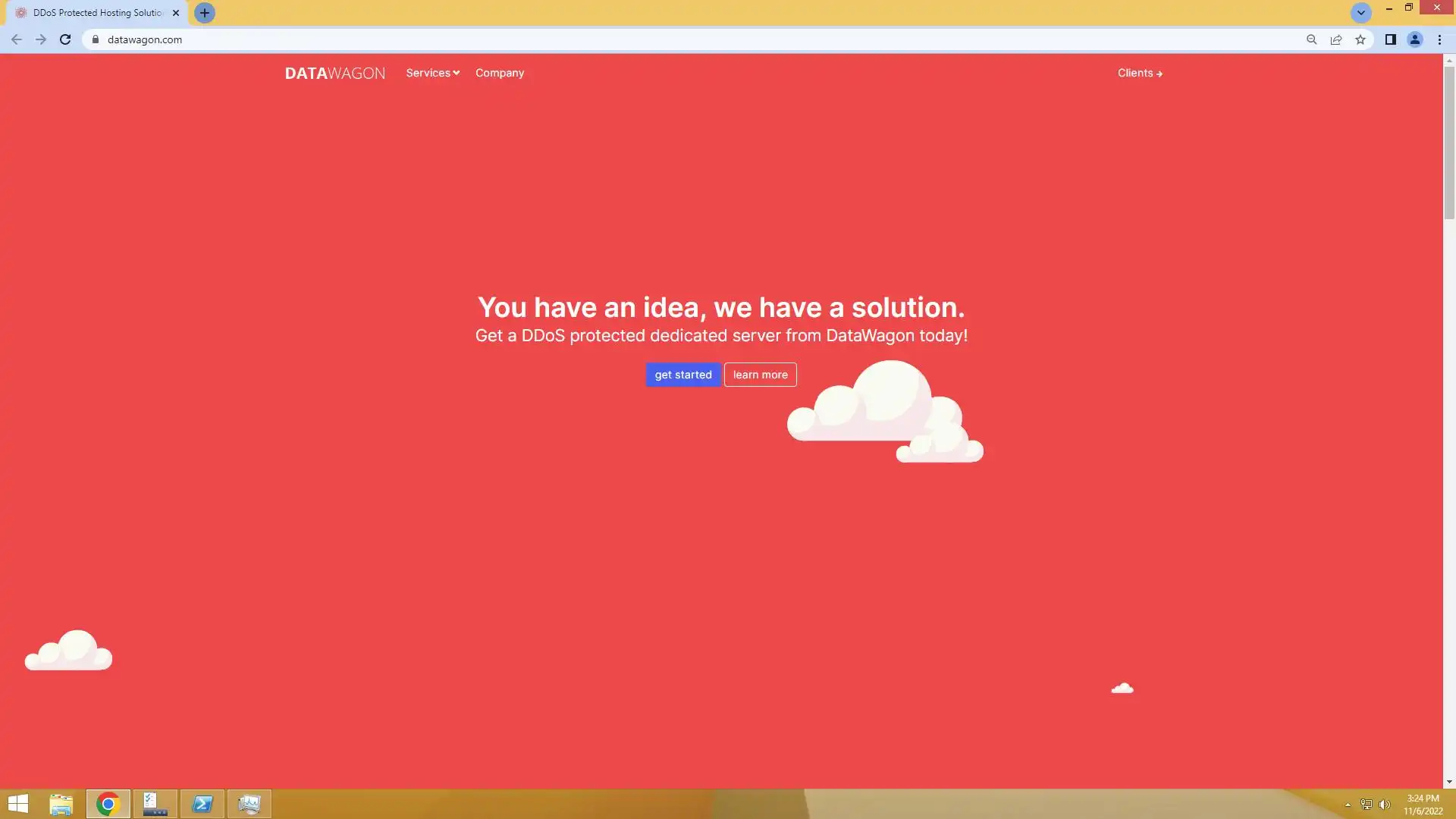Bookmark this page with the star icon

pyautogui.click(x=1360, y=39)
